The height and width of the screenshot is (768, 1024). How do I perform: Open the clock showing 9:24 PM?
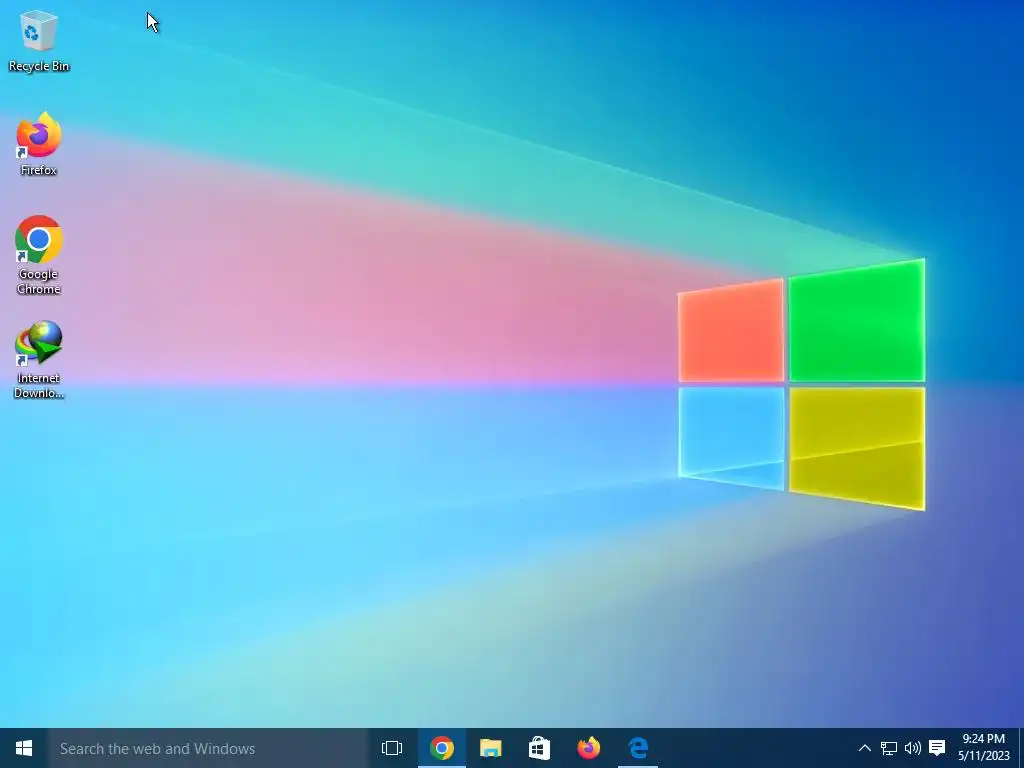click(984, 748)
